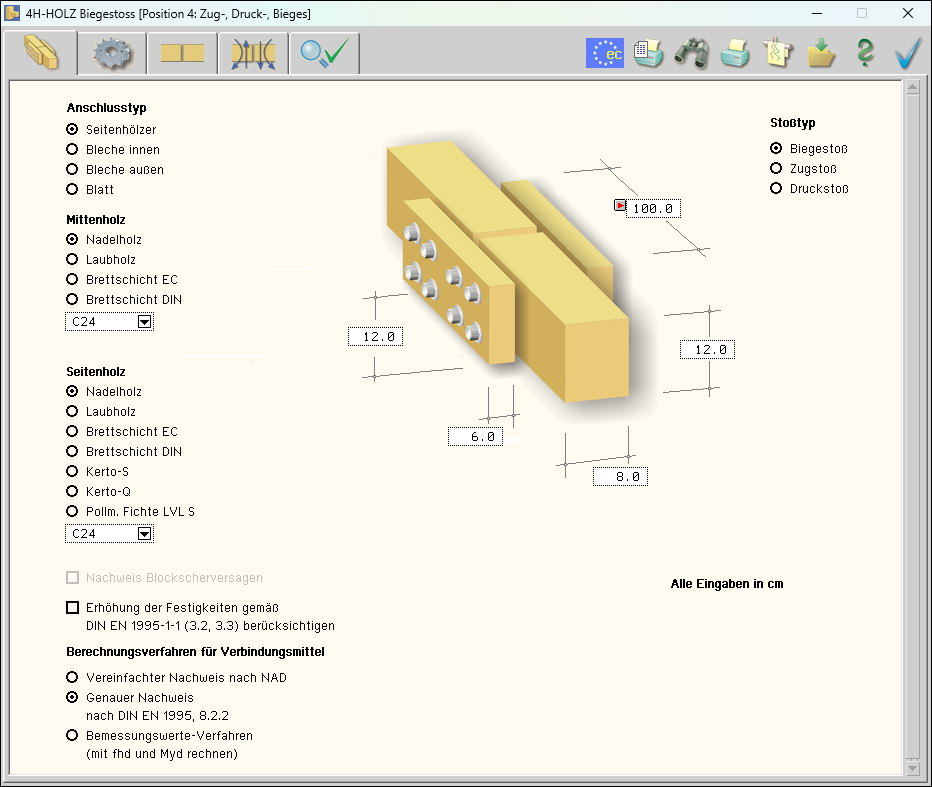
Task: Open the connector settings gear tab
Action: pos(112,53)
